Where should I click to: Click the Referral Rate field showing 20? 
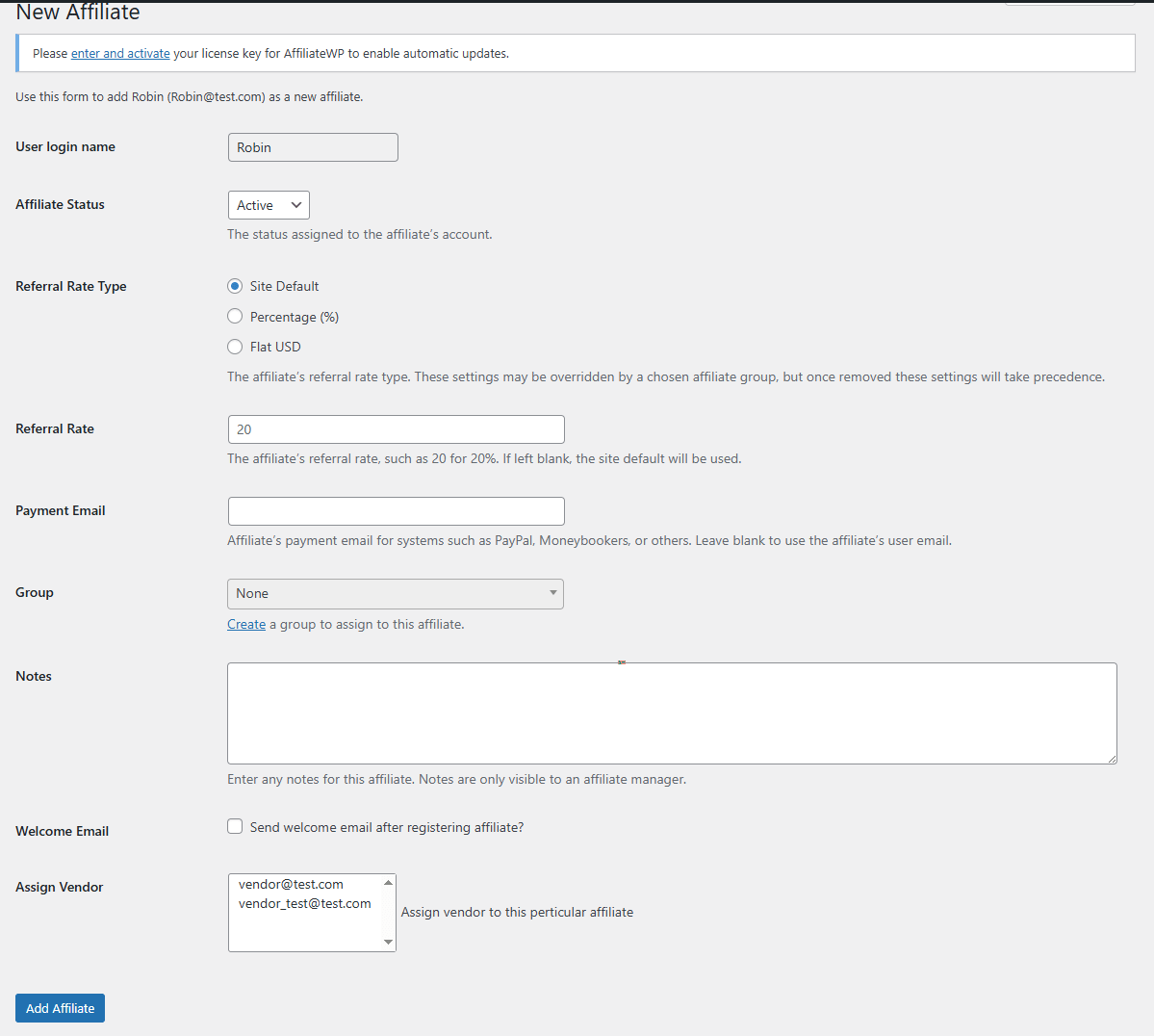[x=395, y=428]
